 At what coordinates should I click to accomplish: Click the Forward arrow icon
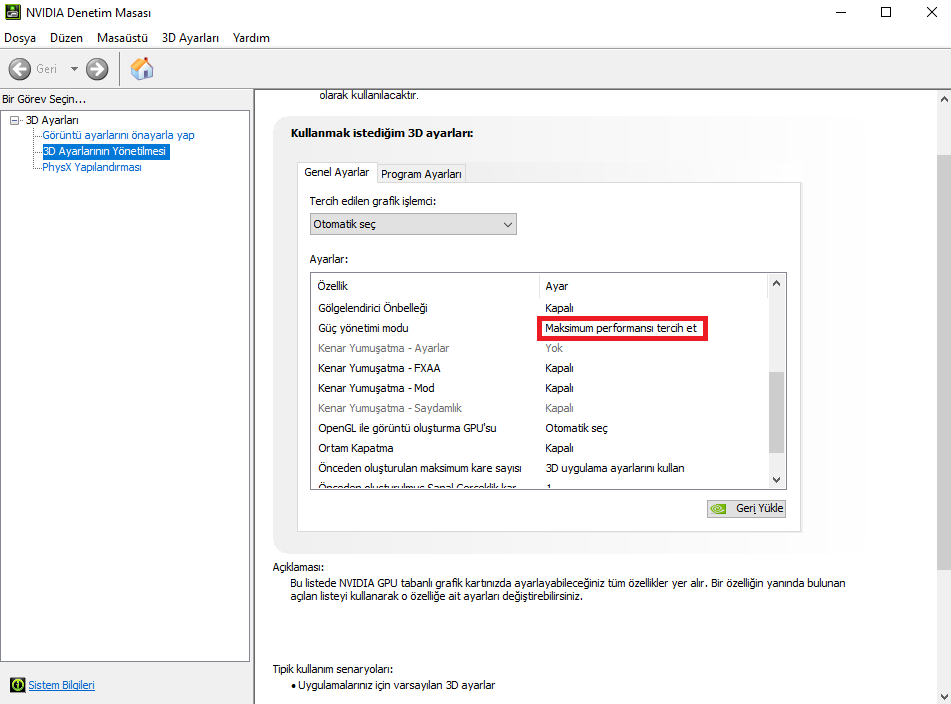click(x=97, y=69)
